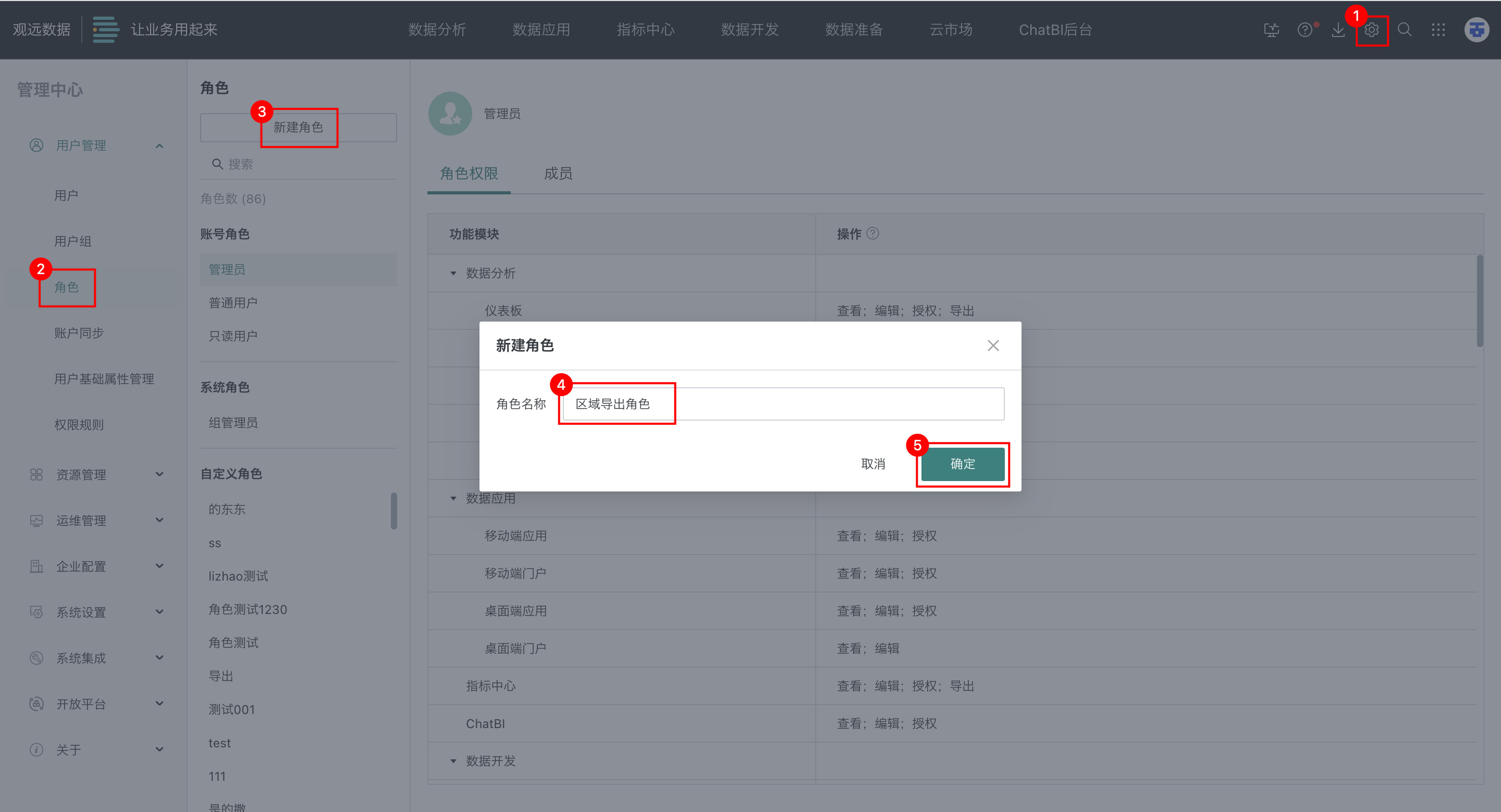Image resolution: width=1501 pixels, height=812 pixels.
Task: Open the nine-dot apps grid icon
Action: tap(1438, 30)
